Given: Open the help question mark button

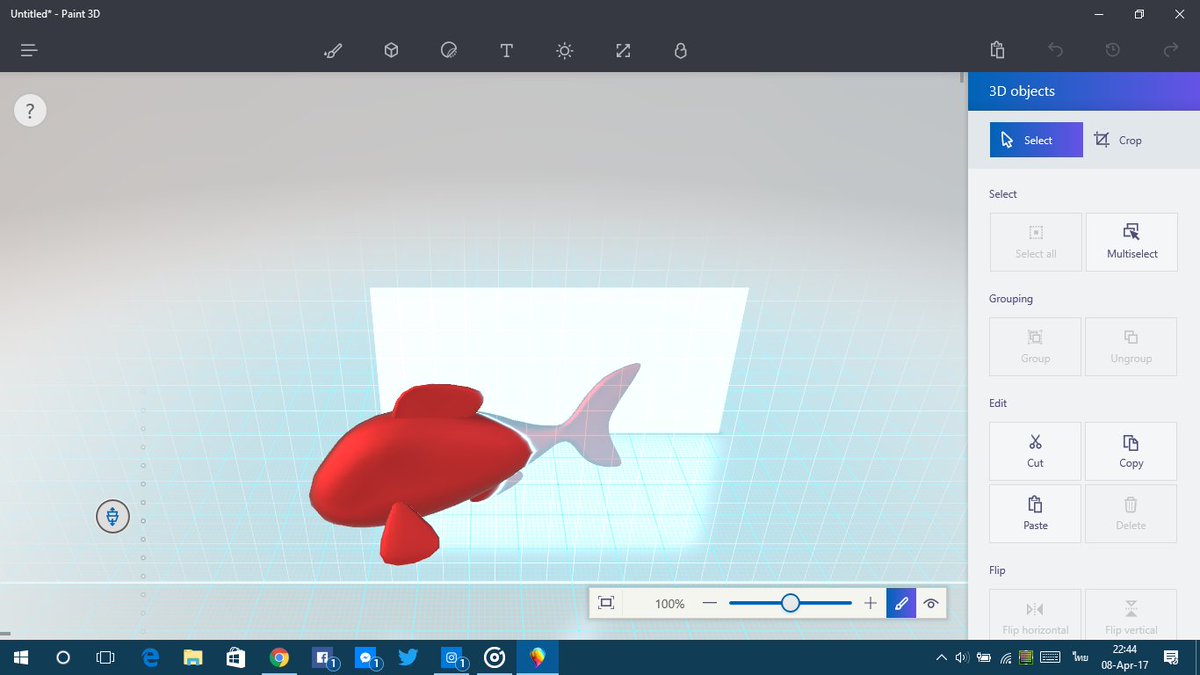Looking at the screenshot, I should pyautogui.click(x=30, y=111).
